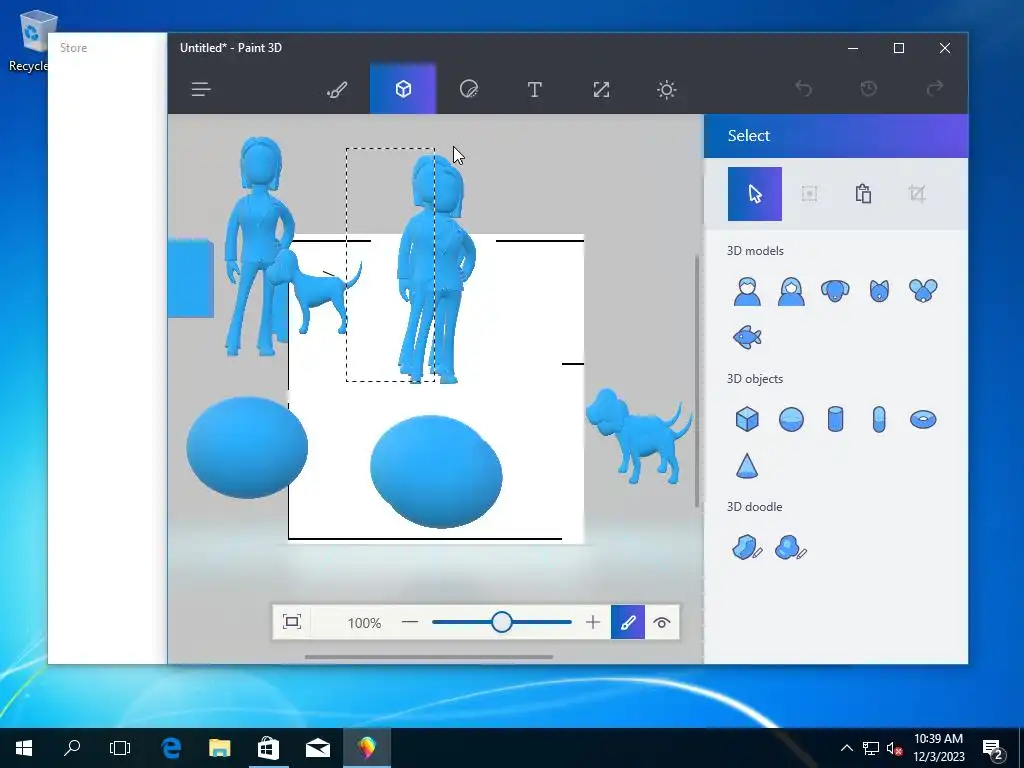Zoom out with the minus button
Viewport: 1024px width, 768px height.
[x=409, y=622]
